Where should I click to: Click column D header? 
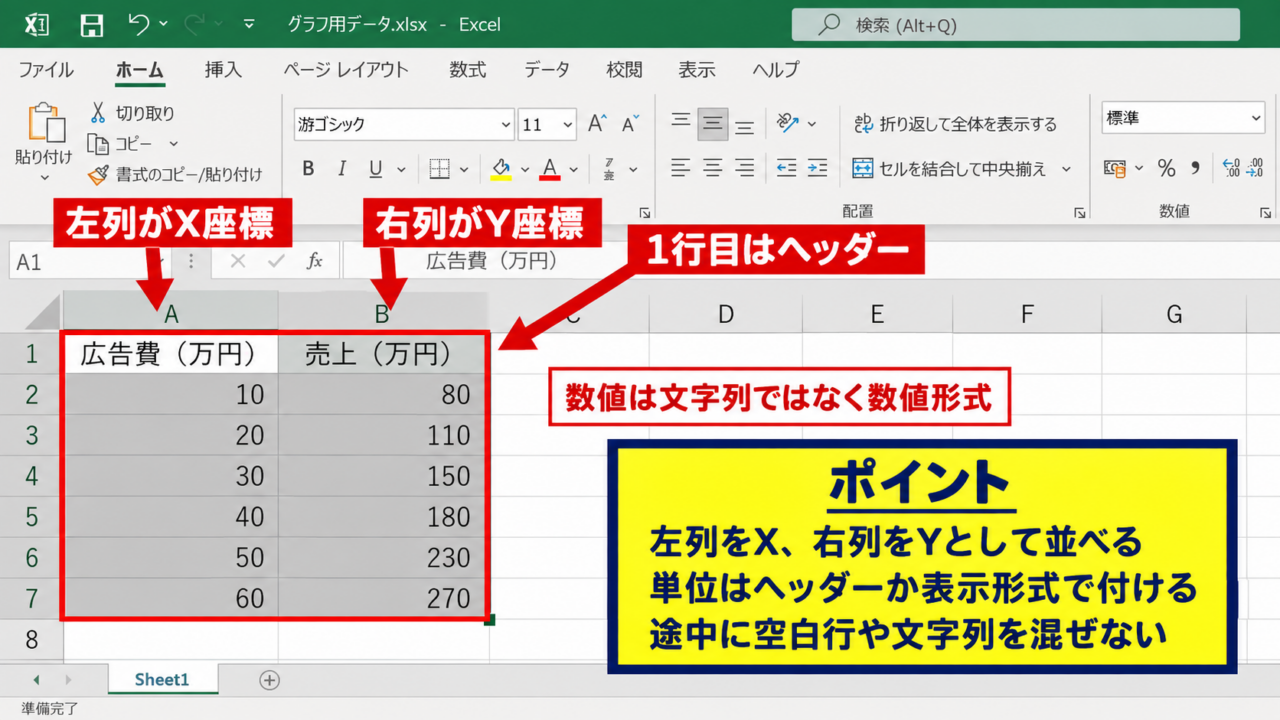[x=725, y=314]
